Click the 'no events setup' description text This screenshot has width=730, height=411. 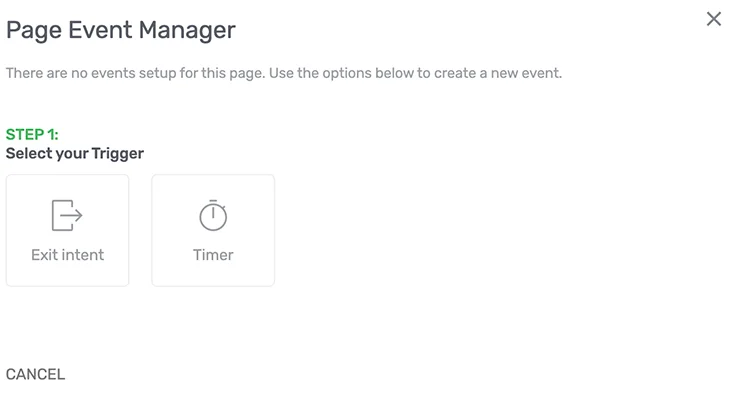click(x=284, y=73)
